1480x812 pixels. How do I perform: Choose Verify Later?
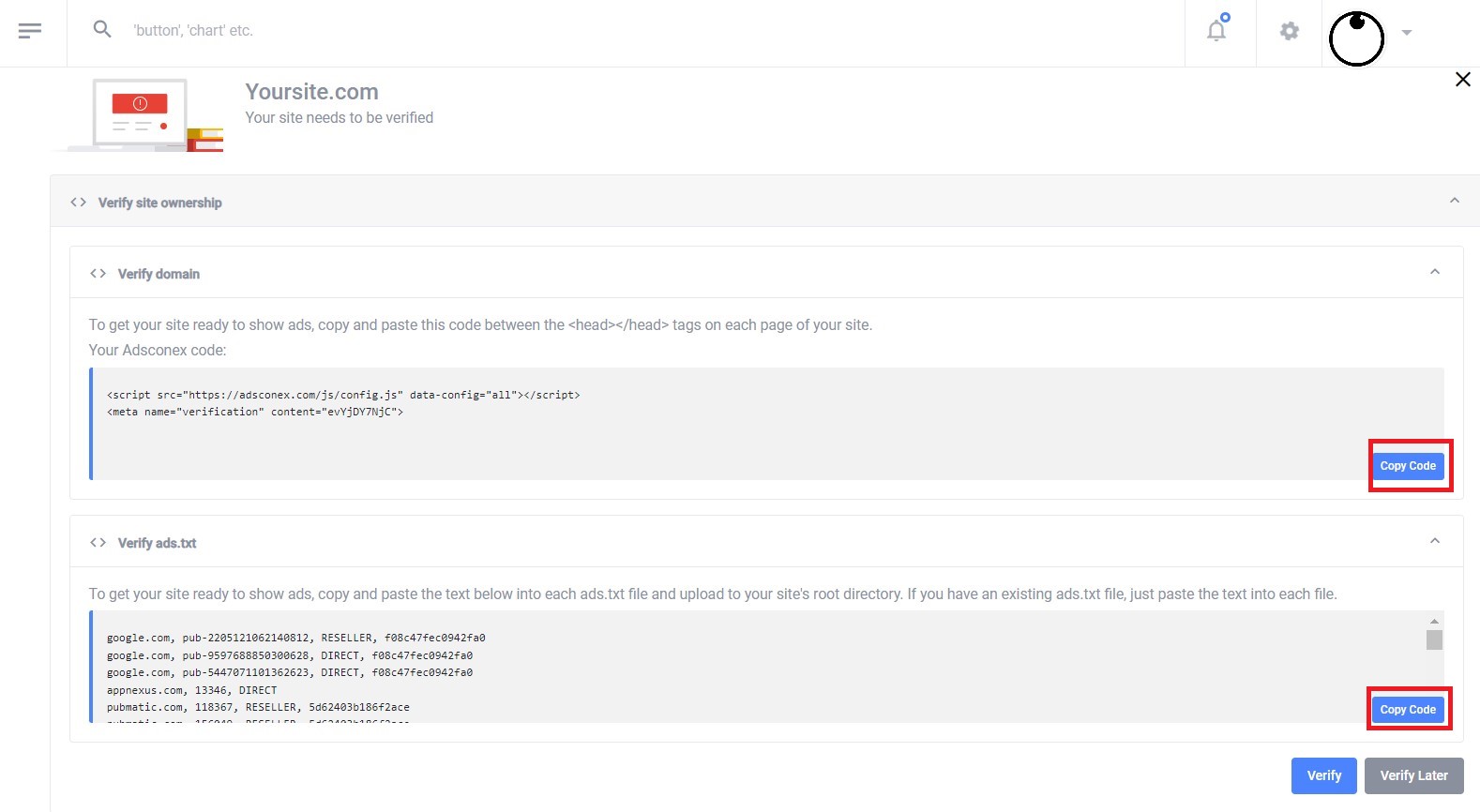(1413, 775)
